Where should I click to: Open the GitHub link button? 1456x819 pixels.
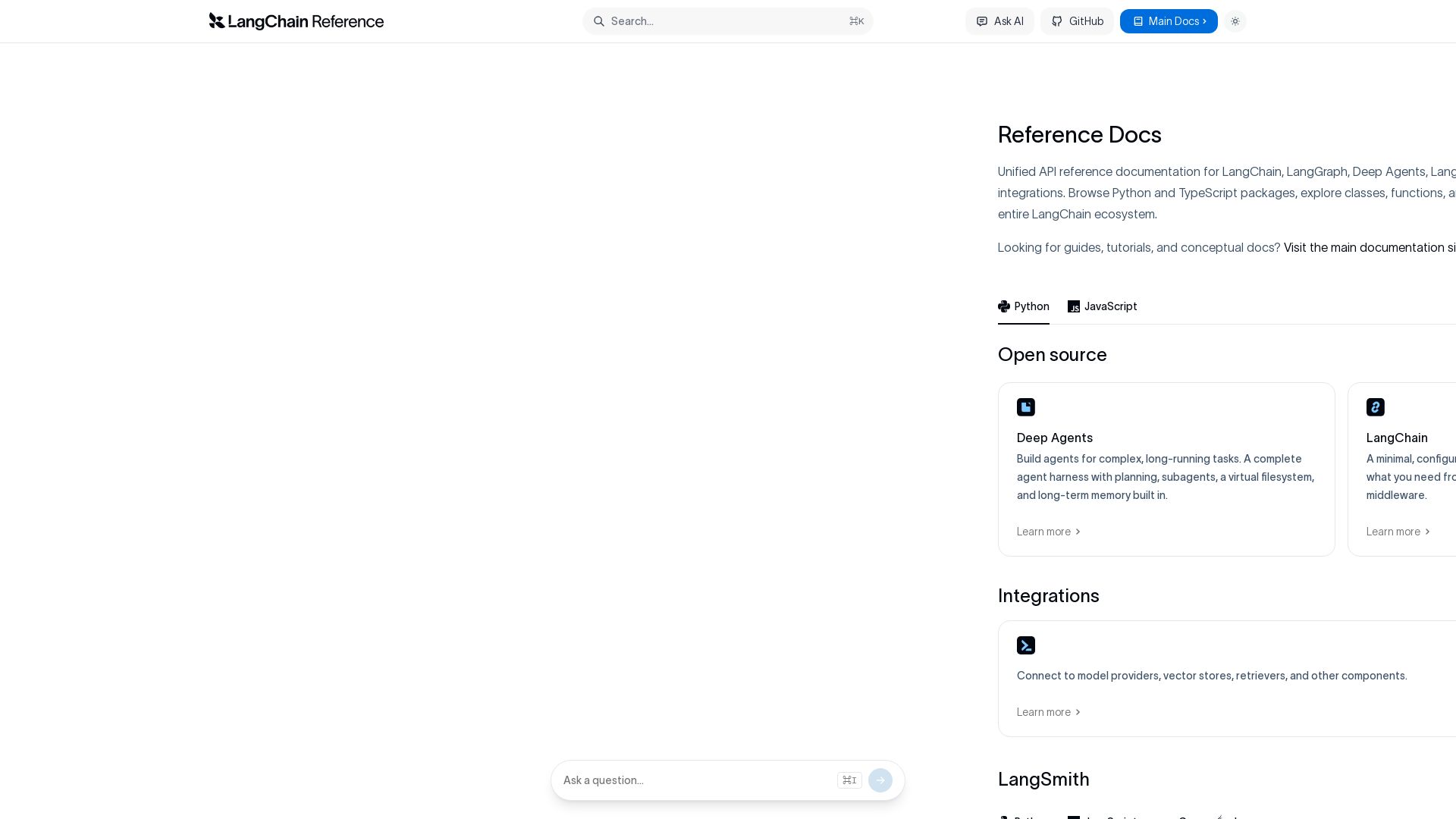1077,21
